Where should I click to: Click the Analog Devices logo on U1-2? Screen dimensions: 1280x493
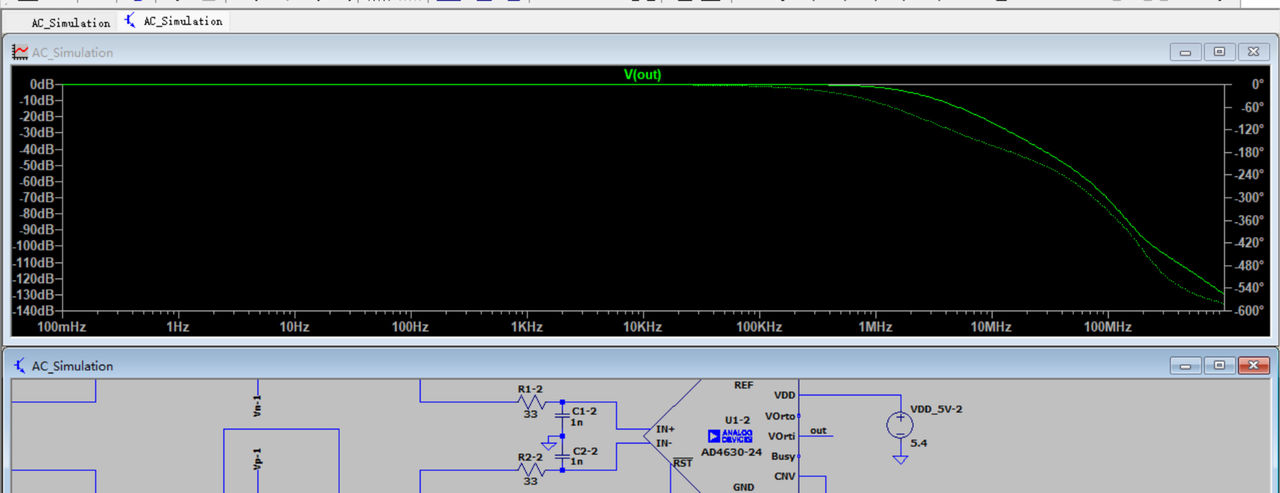tap(730, 436)
